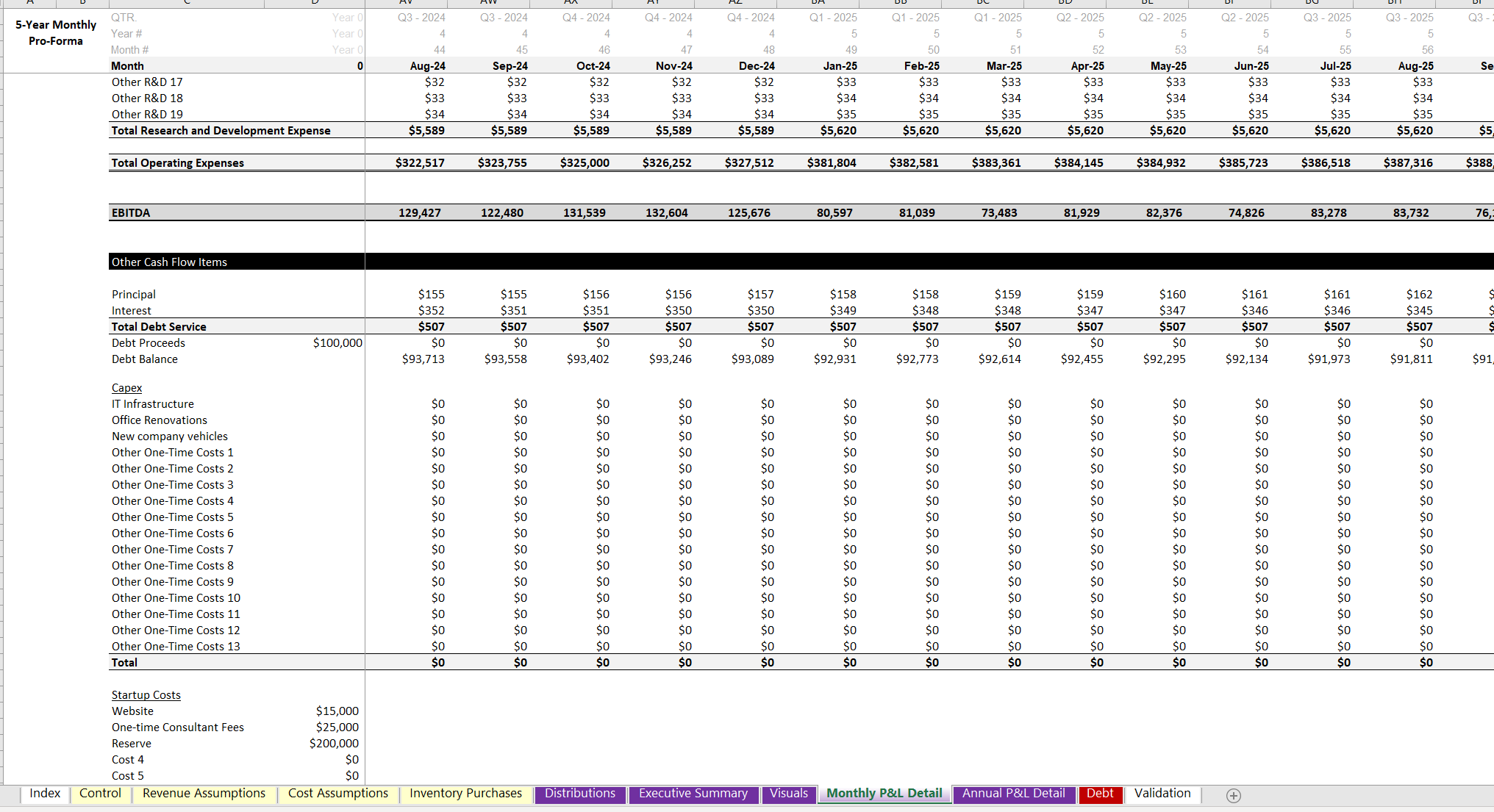Click the Debt Proceeds $100,000 cell
This screenshot has height=812, width=1494.
pos(337,343)
